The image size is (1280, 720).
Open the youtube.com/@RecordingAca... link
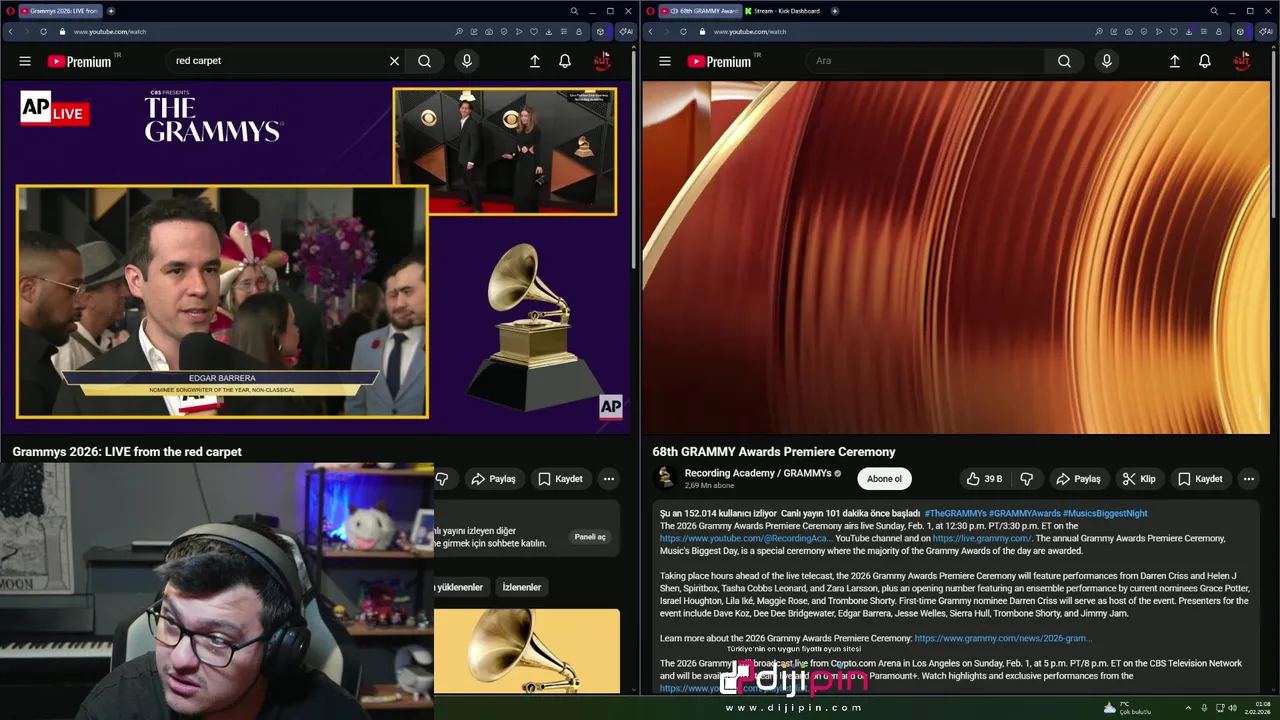click(746, 538)
